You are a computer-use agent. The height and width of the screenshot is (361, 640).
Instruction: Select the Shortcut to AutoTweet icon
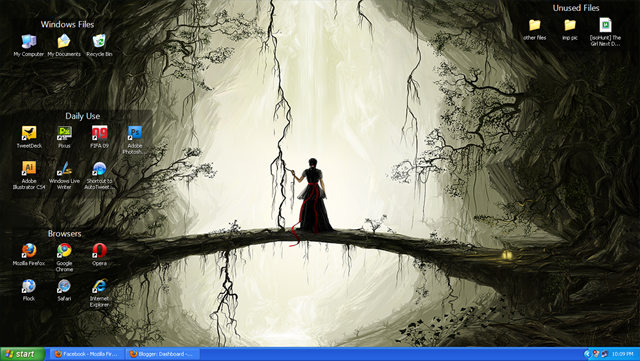coord(99,175)
